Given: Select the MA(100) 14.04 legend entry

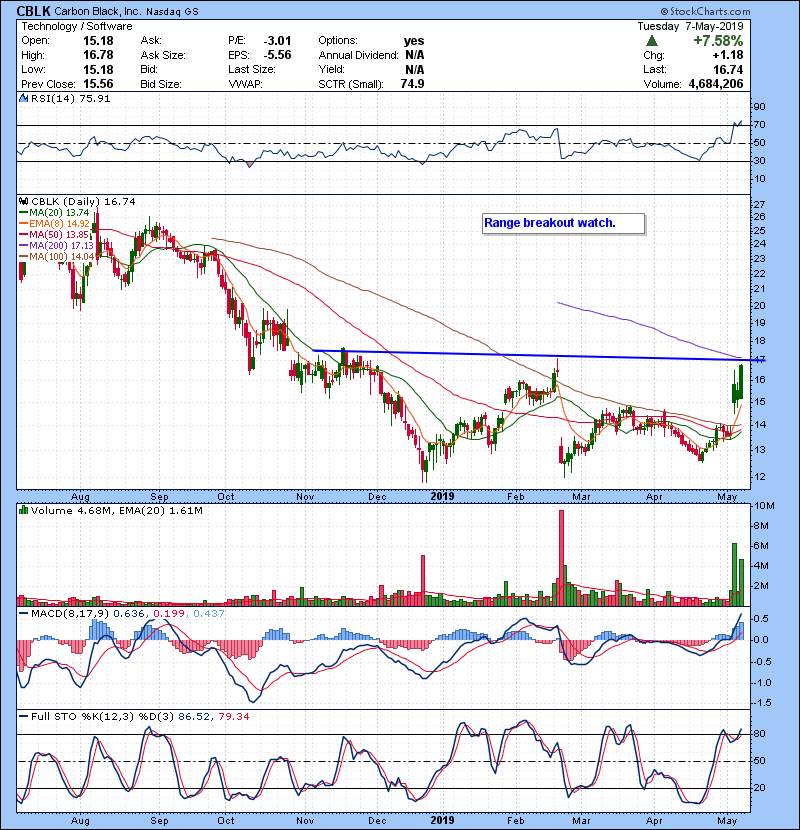Looking at the screenshot, I should [x=57, y=257].
